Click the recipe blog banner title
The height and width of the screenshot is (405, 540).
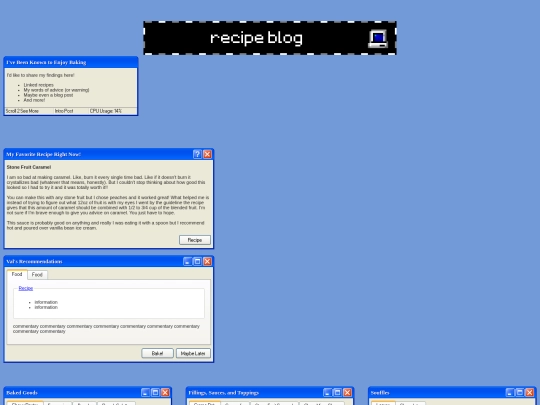[256, 38]
